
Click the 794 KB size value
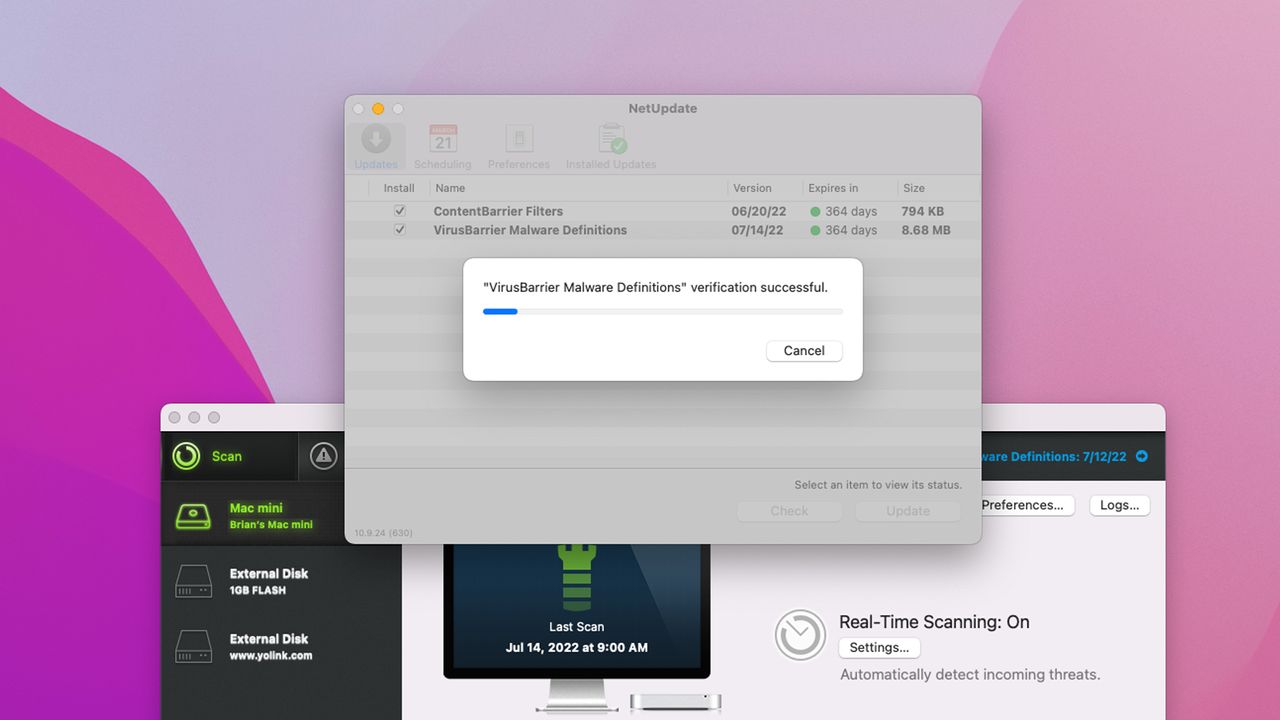click(x=923, y=211)
